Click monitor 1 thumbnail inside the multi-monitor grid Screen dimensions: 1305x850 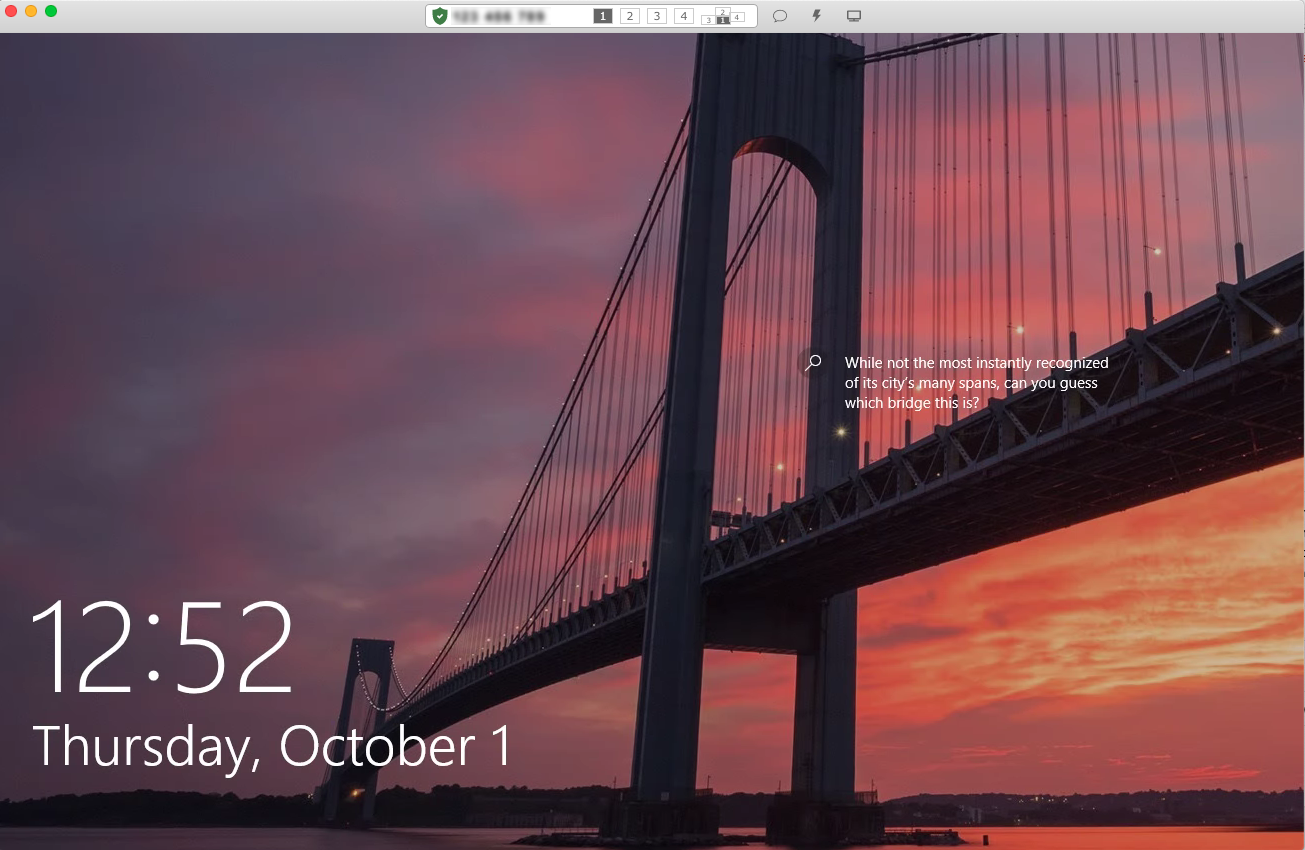(x=723, y=20)
